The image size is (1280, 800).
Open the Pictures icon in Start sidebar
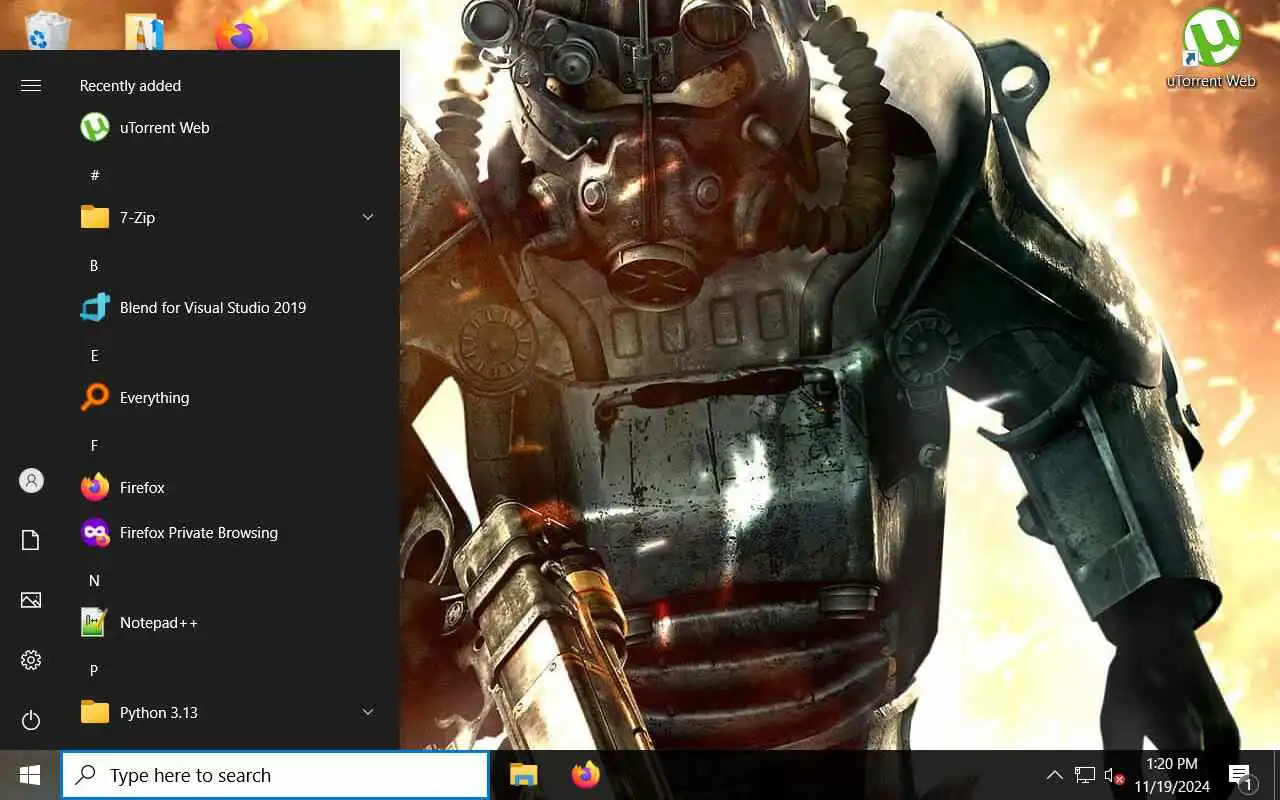(31, 600)
